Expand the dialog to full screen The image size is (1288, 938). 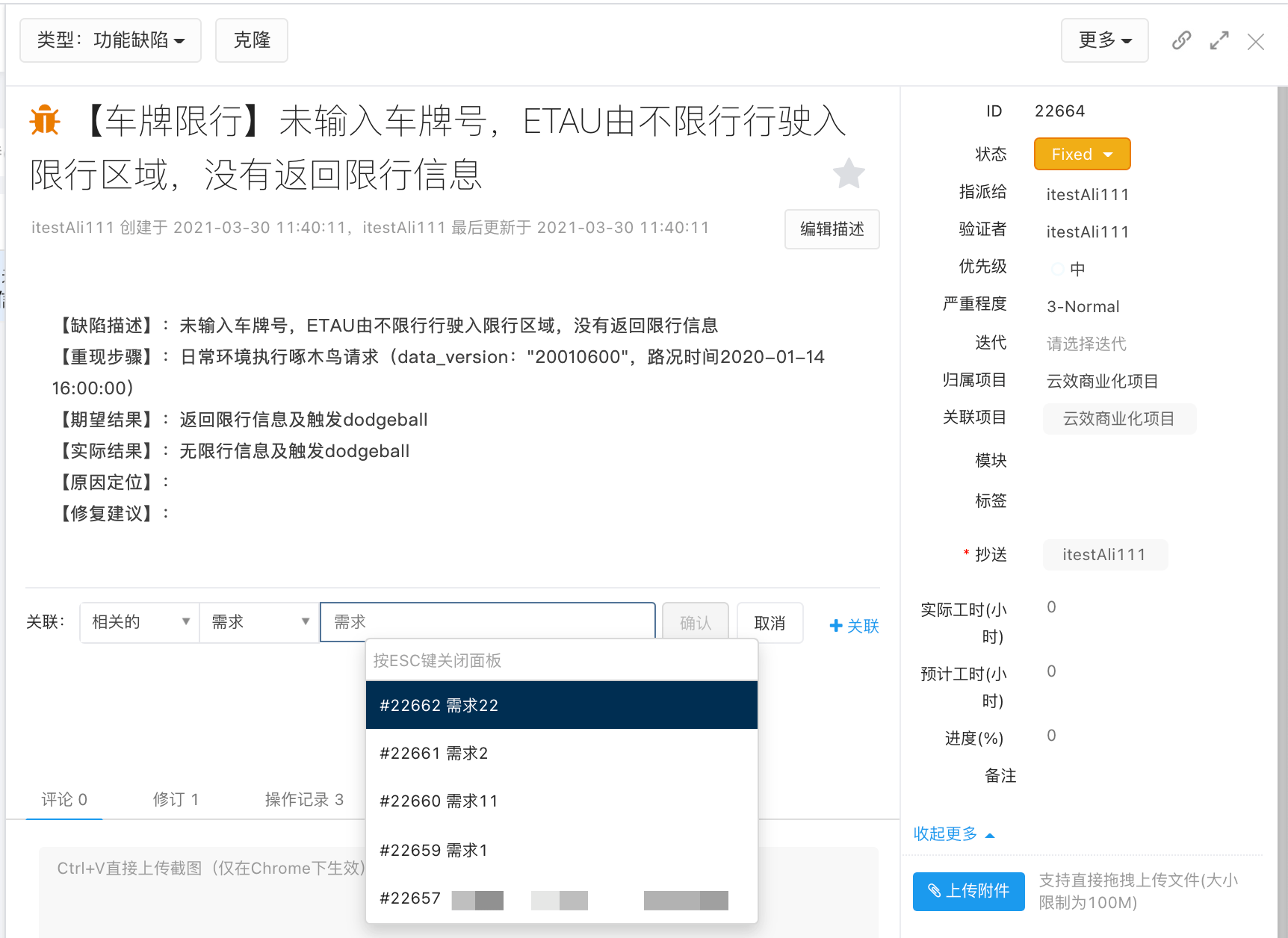tap(1219, 41)
